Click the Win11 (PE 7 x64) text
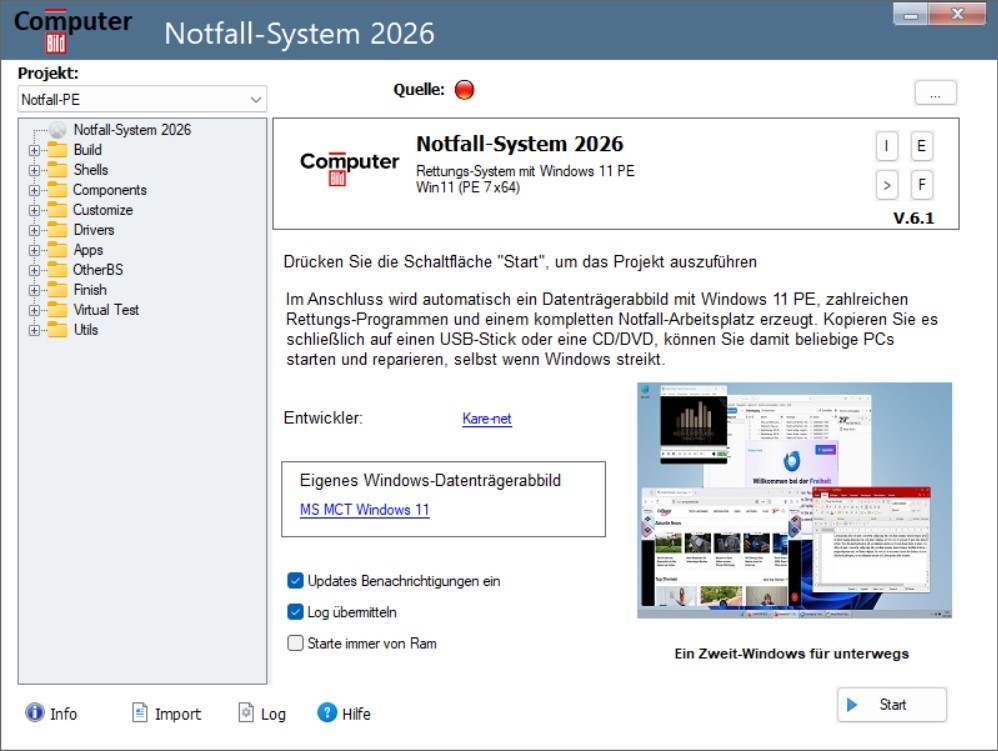 [x=468, y=188]
